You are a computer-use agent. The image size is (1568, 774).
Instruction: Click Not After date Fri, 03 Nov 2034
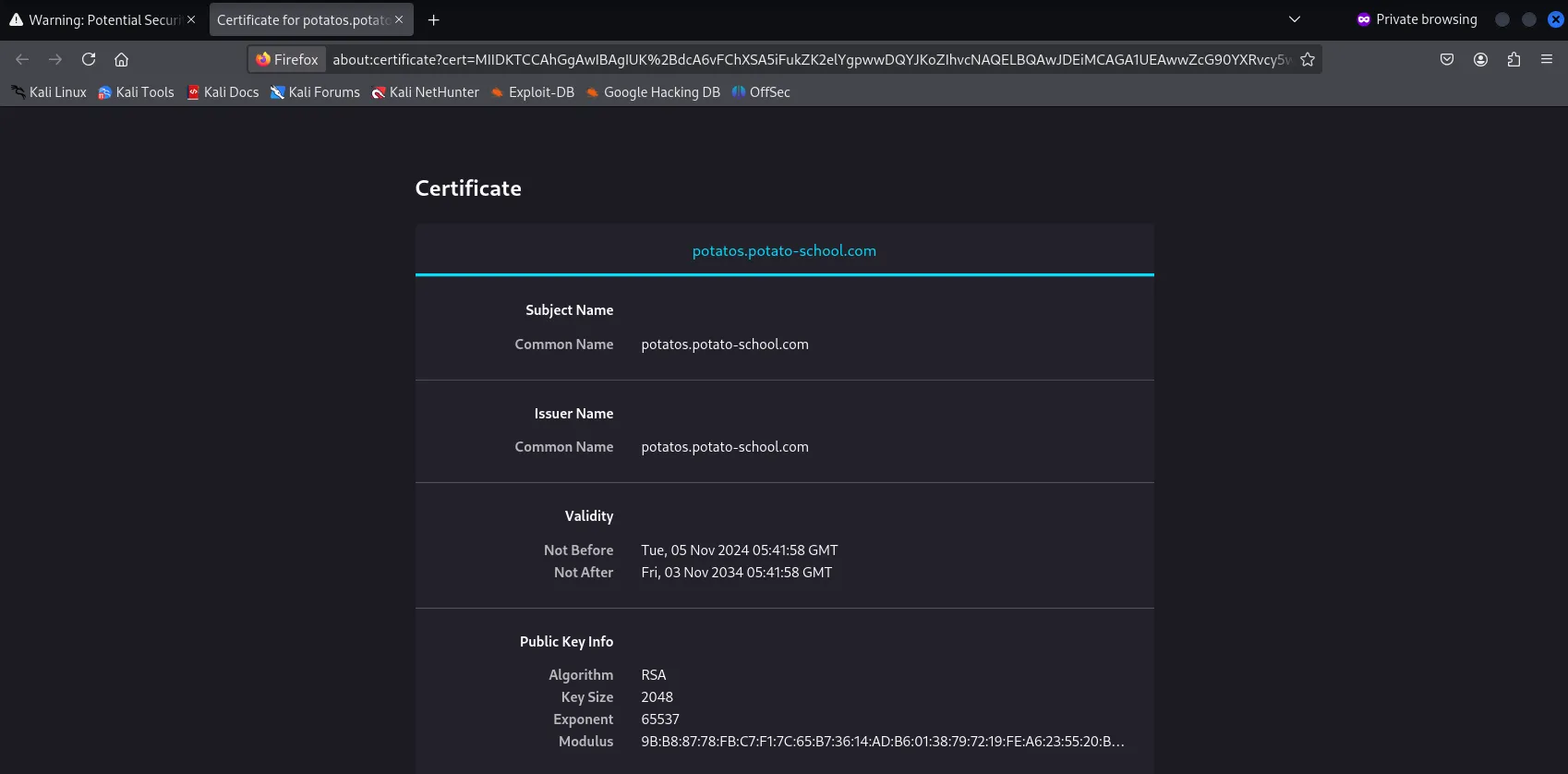(737, 573)
